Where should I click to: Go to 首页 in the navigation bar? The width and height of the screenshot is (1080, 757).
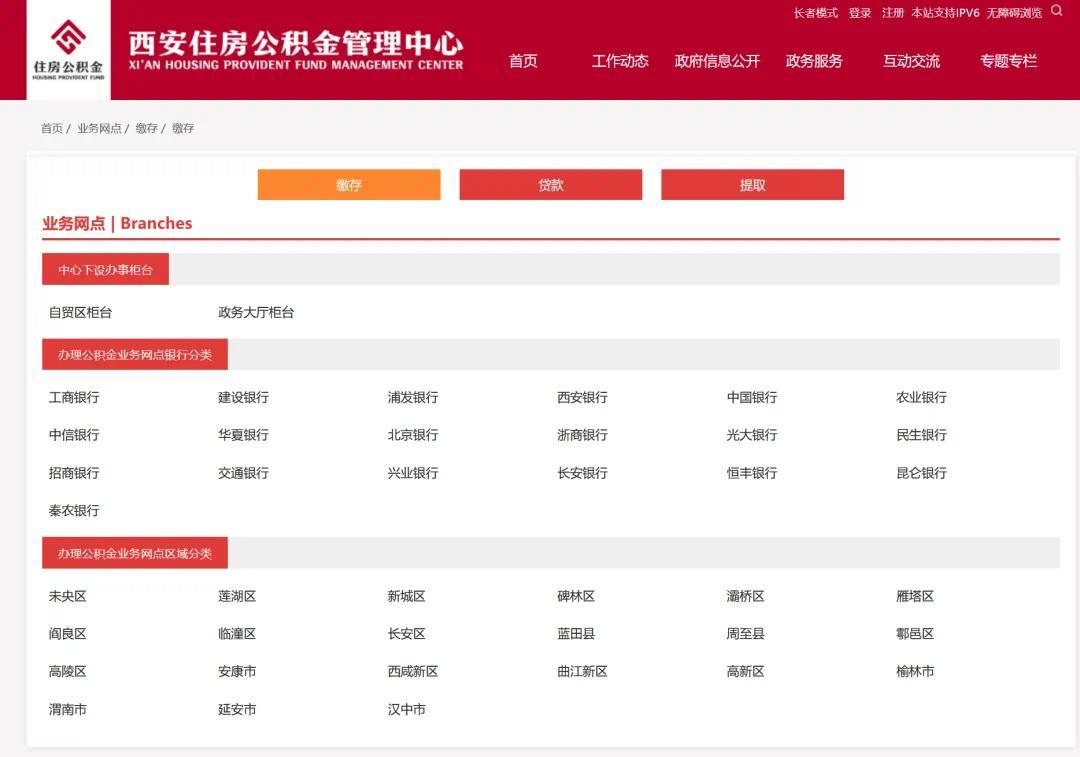point(523,61)
